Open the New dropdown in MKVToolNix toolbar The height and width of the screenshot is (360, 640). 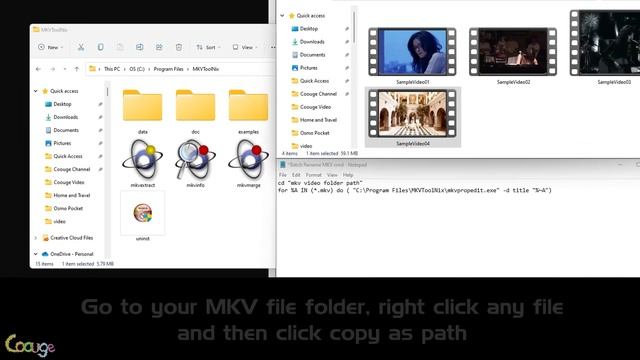point(51,47)
